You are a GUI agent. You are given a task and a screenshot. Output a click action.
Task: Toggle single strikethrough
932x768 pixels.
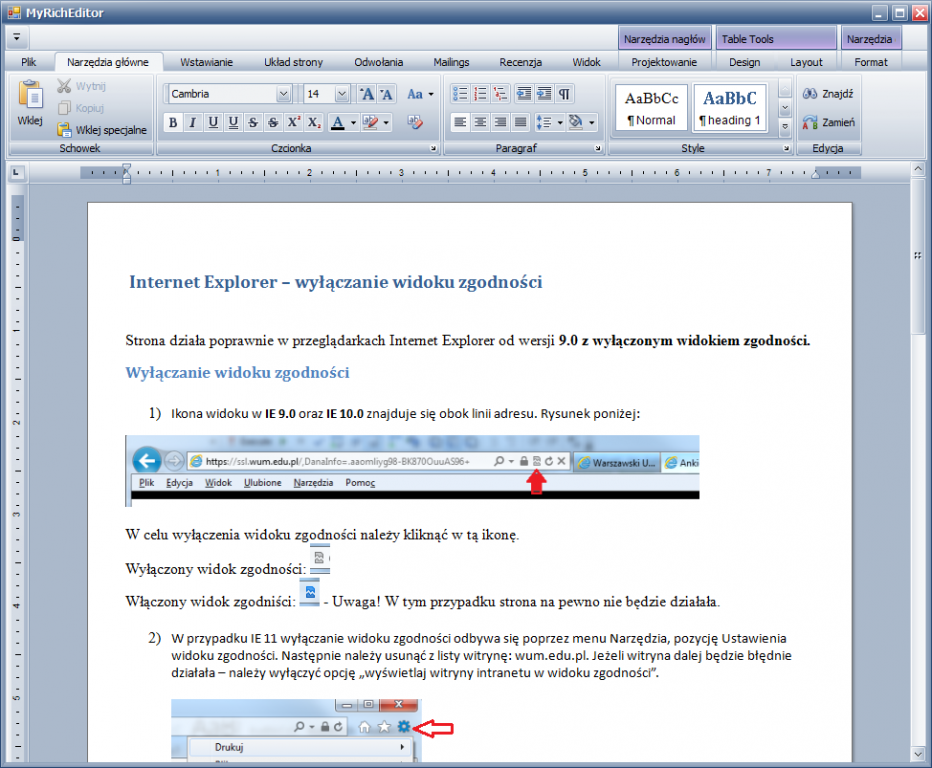click(x=253, y=122)
